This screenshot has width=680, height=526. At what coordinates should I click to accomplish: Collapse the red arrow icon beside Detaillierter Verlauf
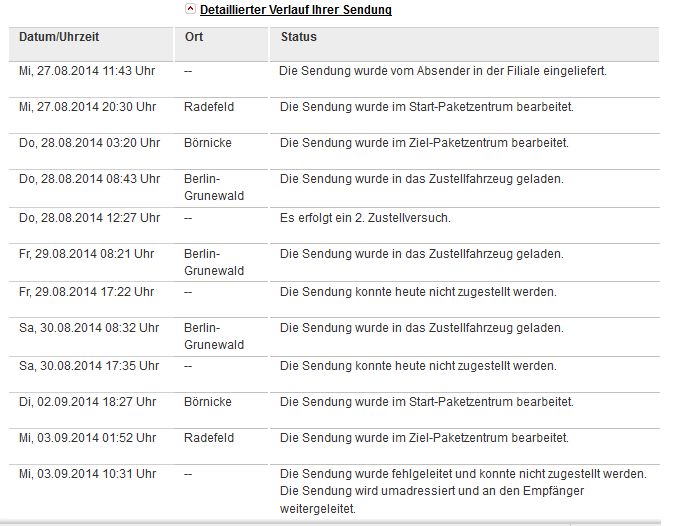coord(190,9)
